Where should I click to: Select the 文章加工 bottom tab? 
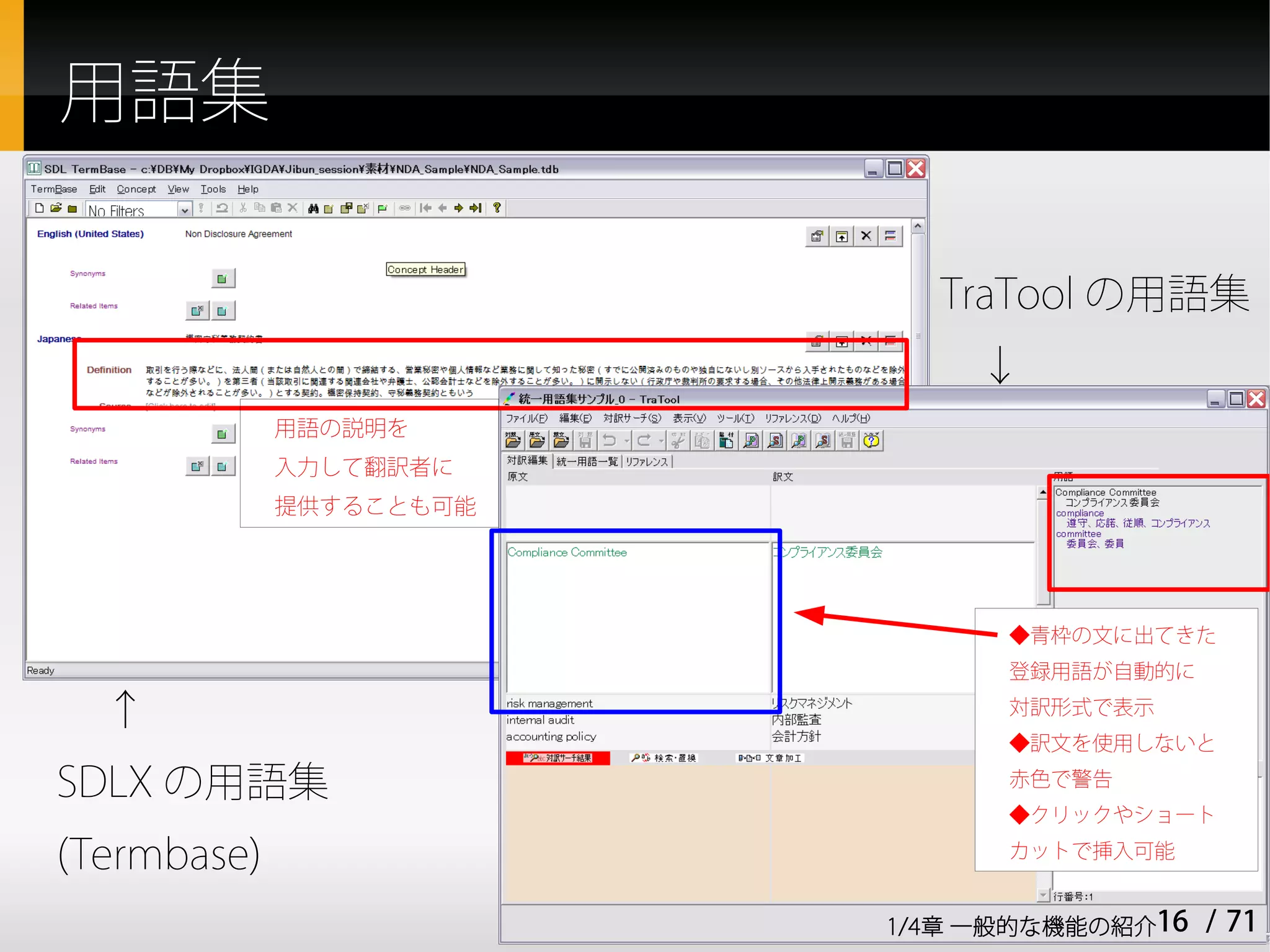[x=770, y=758]
